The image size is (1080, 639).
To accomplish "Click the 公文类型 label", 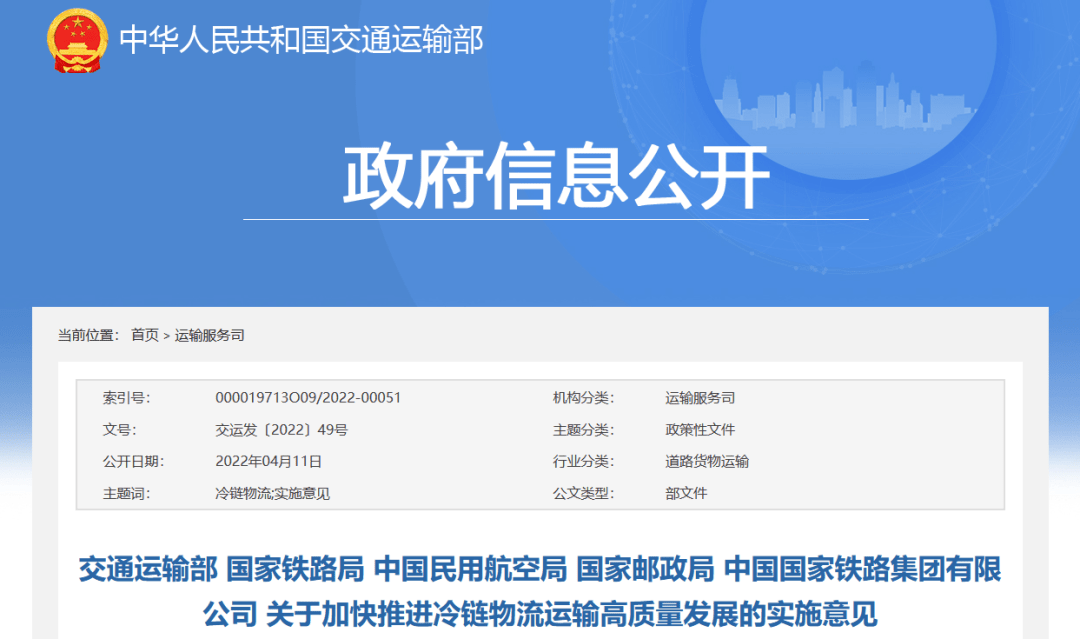I will (x=583, y=494).
